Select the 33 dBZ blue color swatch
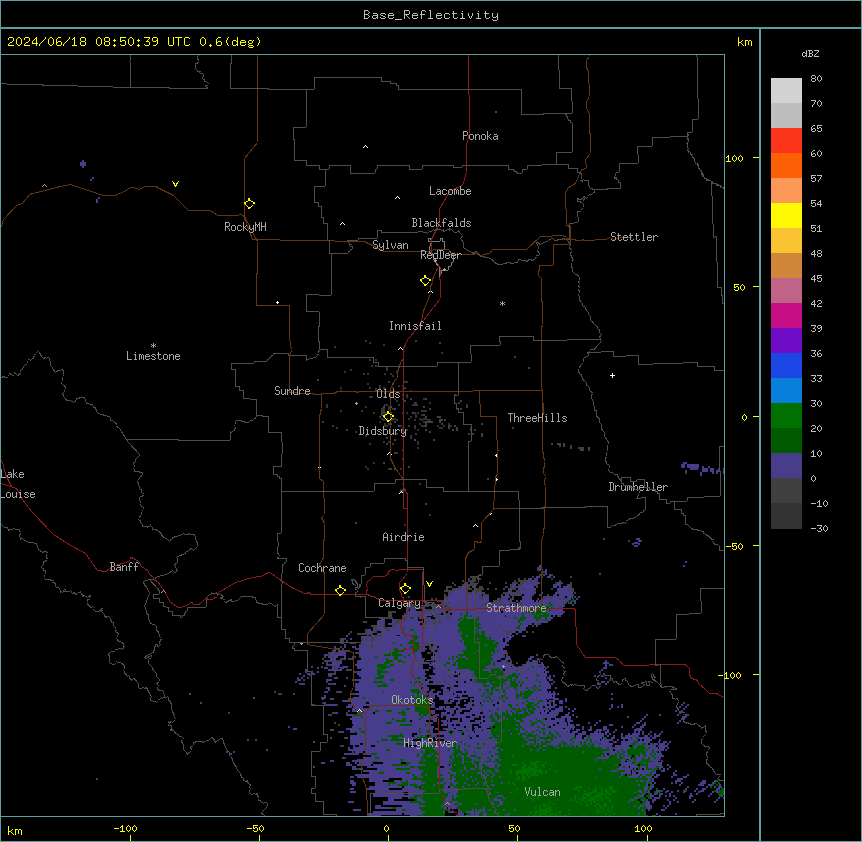 pos(786,365)
